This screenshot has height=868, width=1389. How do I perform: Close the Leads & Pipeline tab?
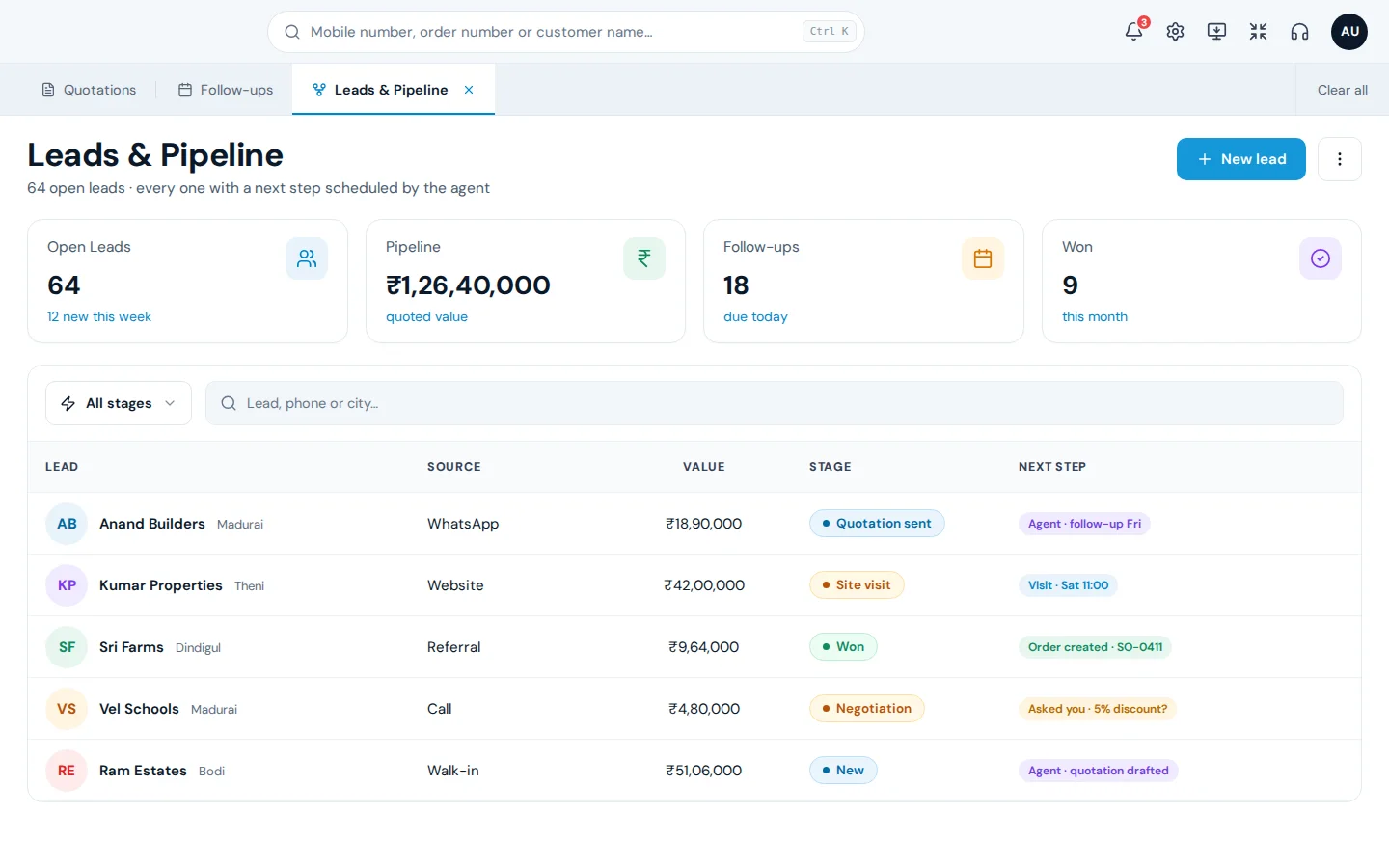(x=469, y=90)
